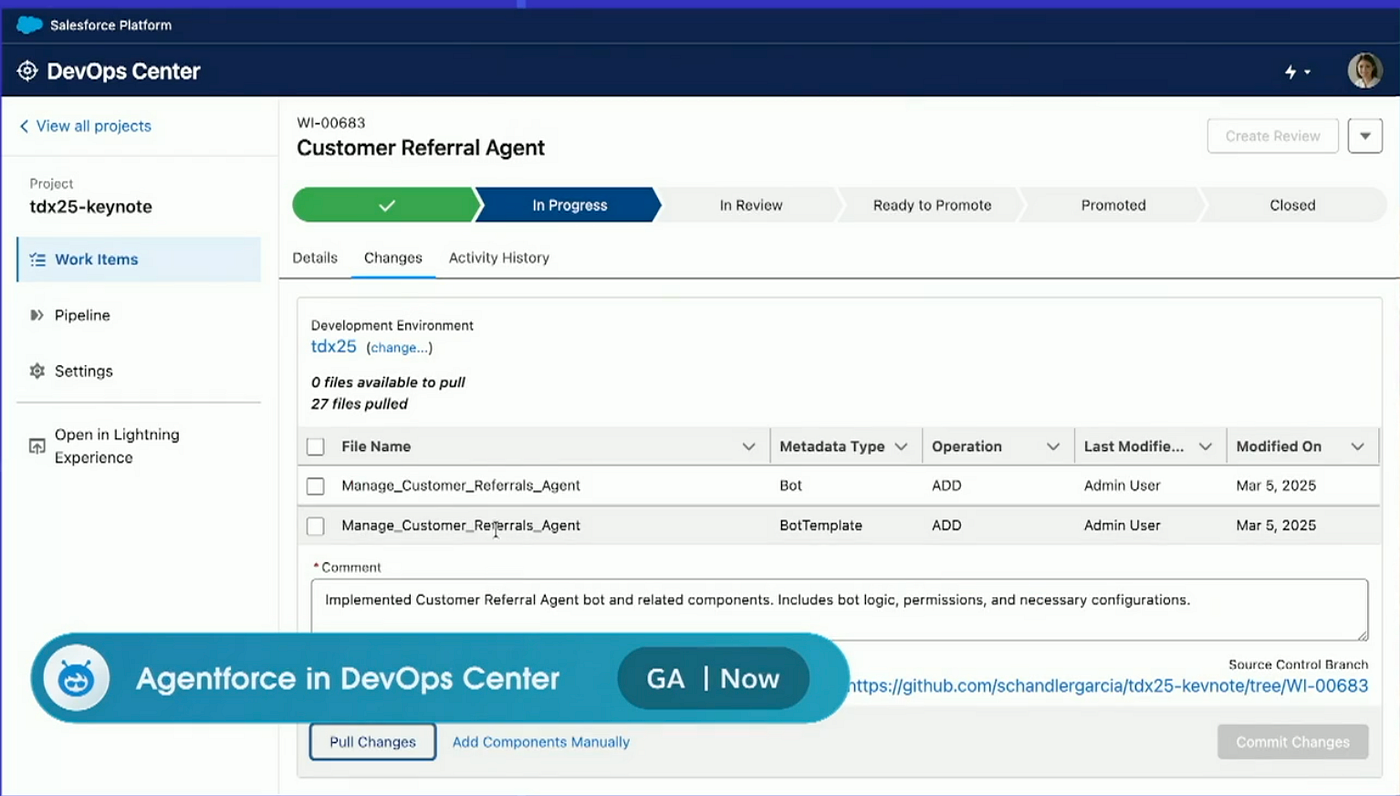Viewport: 1400px width, 796px height.
Task: Click the Salesforce cloud logo
Action: point(29,25)
